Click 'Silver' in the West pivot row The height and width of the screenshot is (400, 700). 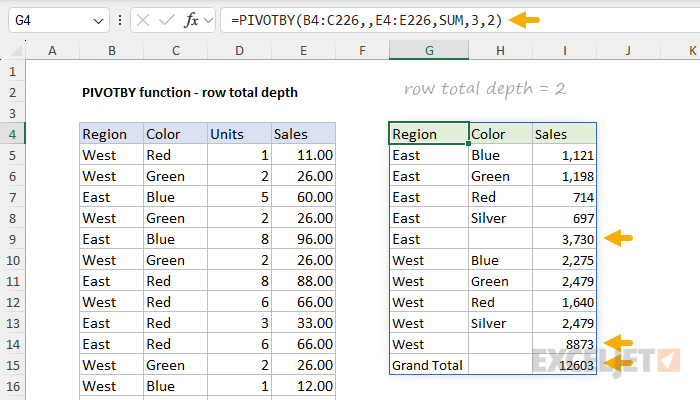pyautogui.click(x=488, y=323)
